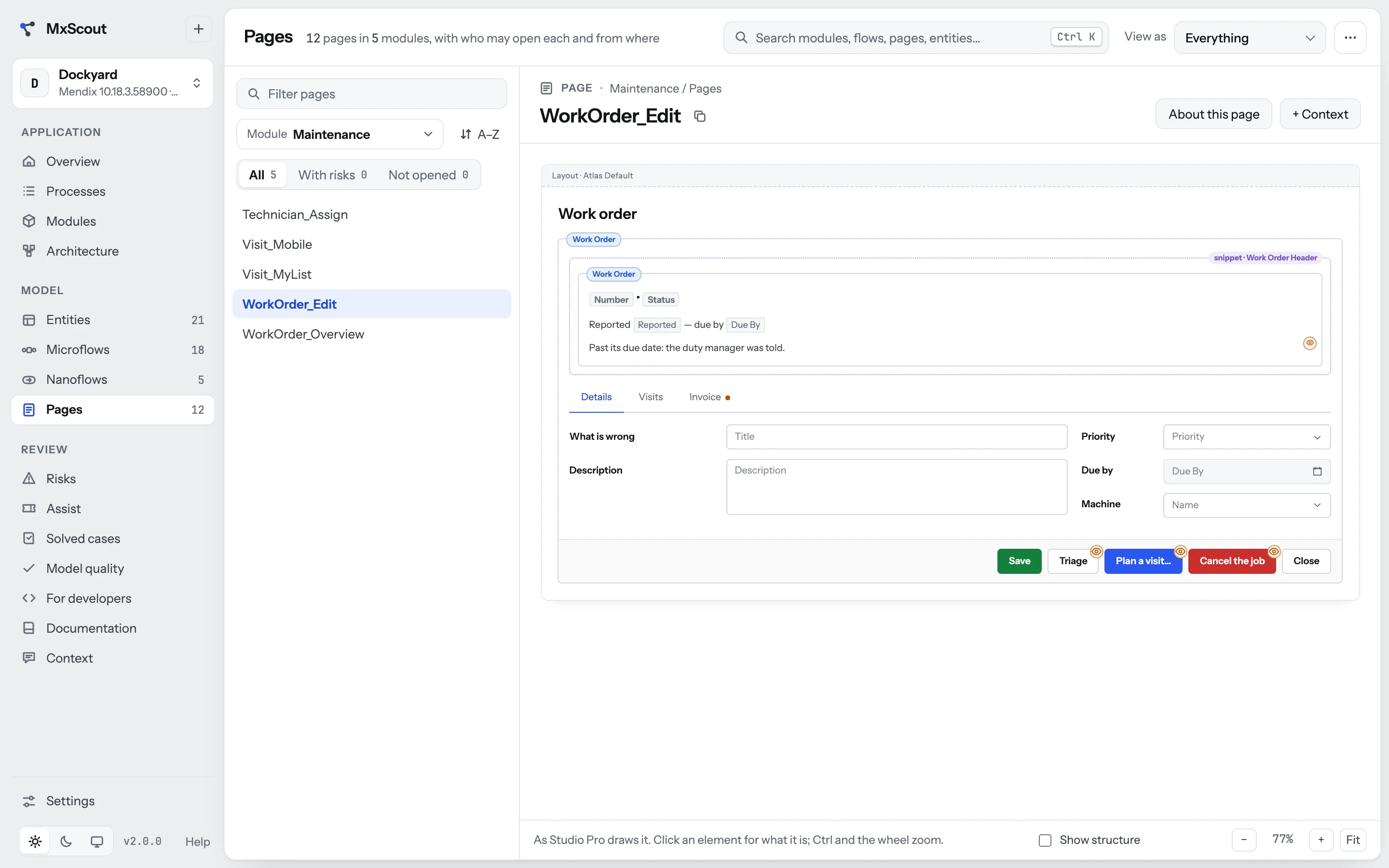Viewport: 1389px width, 868px height.
Task: Zoom out with the minus button
Action: [x=1244, y=839]
